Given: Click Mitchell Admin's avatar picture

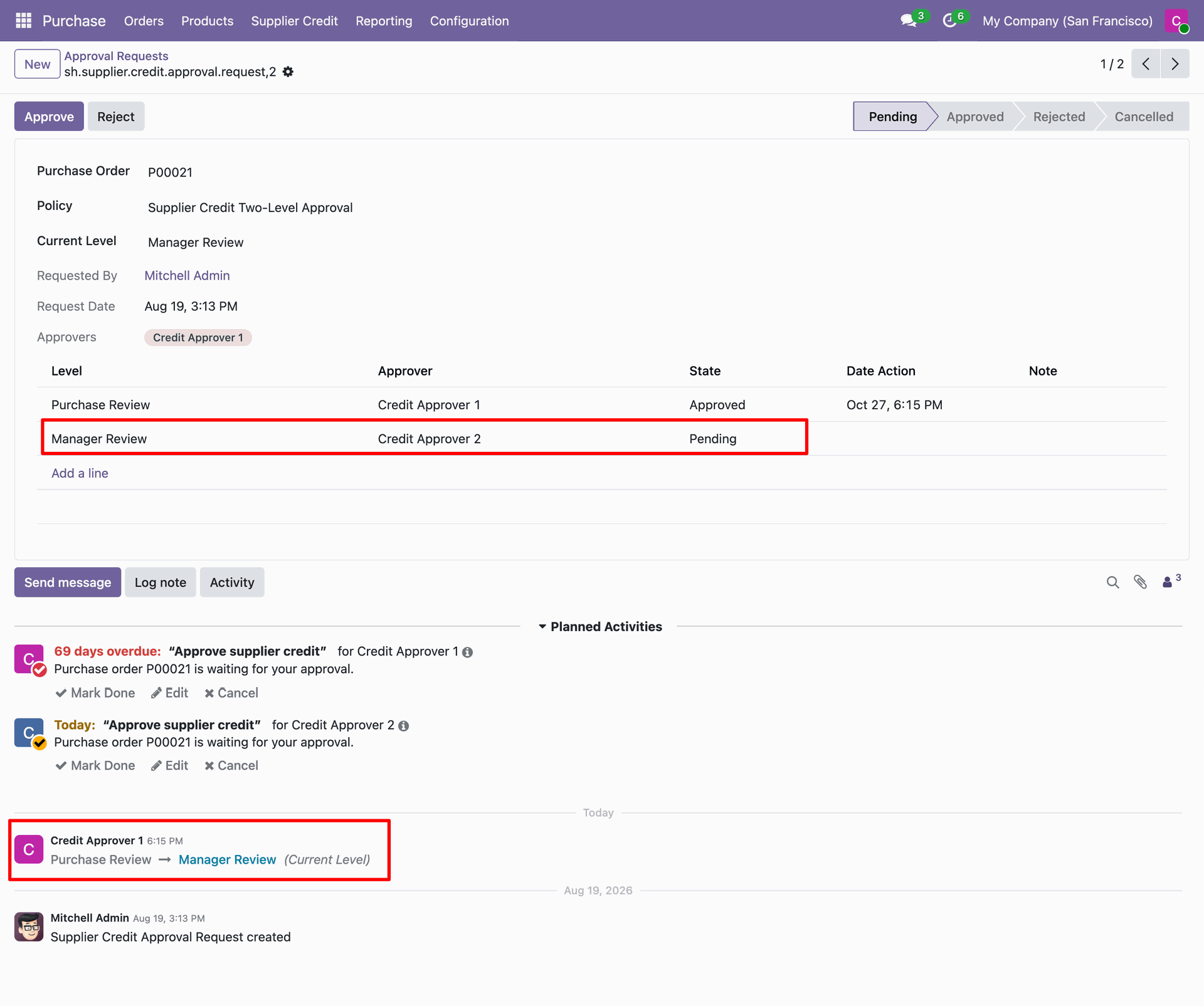Looking at the screenshot, I should coord(29,926).
